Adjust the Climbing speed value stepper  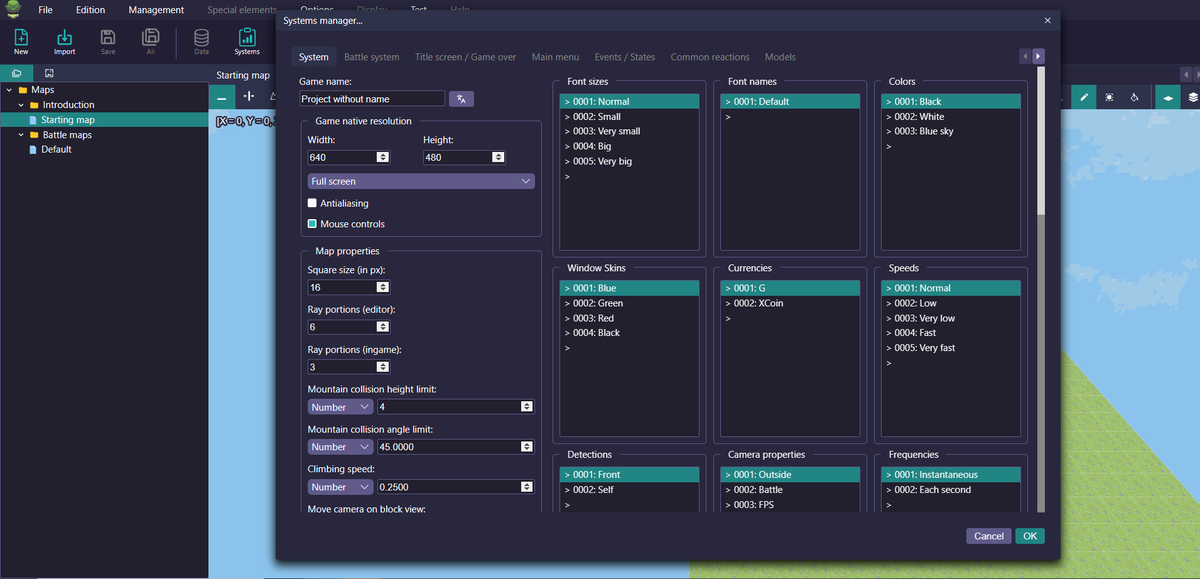point(526,487)
